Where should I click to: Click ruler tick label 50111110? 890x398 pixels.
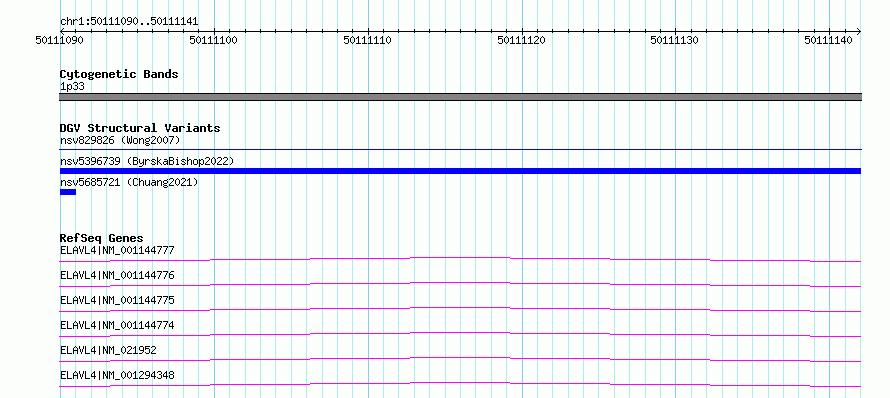tap(367, 40)
